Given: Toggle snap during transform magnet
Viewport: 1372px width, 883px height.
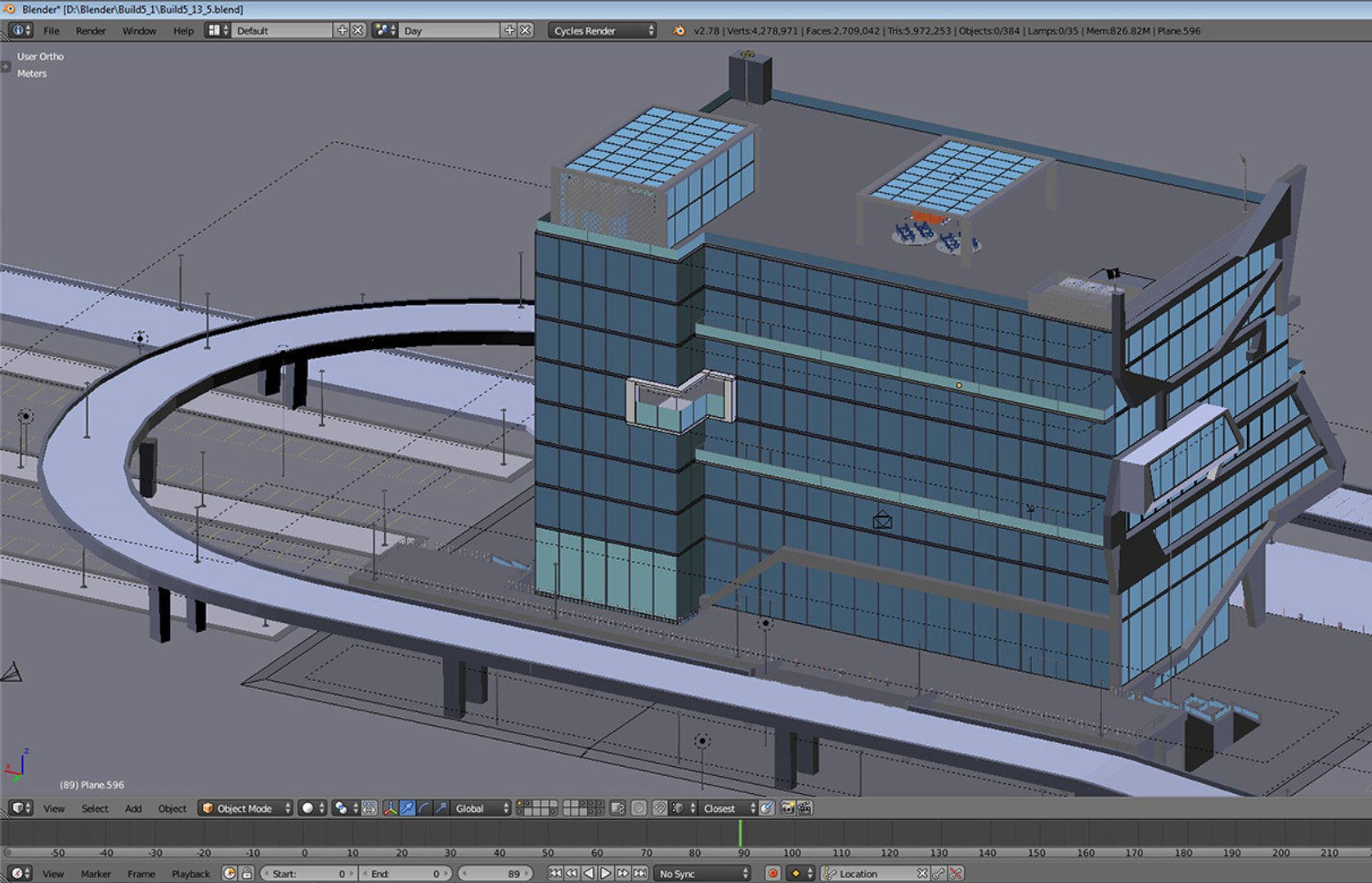Looking at the screenshot, I should point(659,808).
